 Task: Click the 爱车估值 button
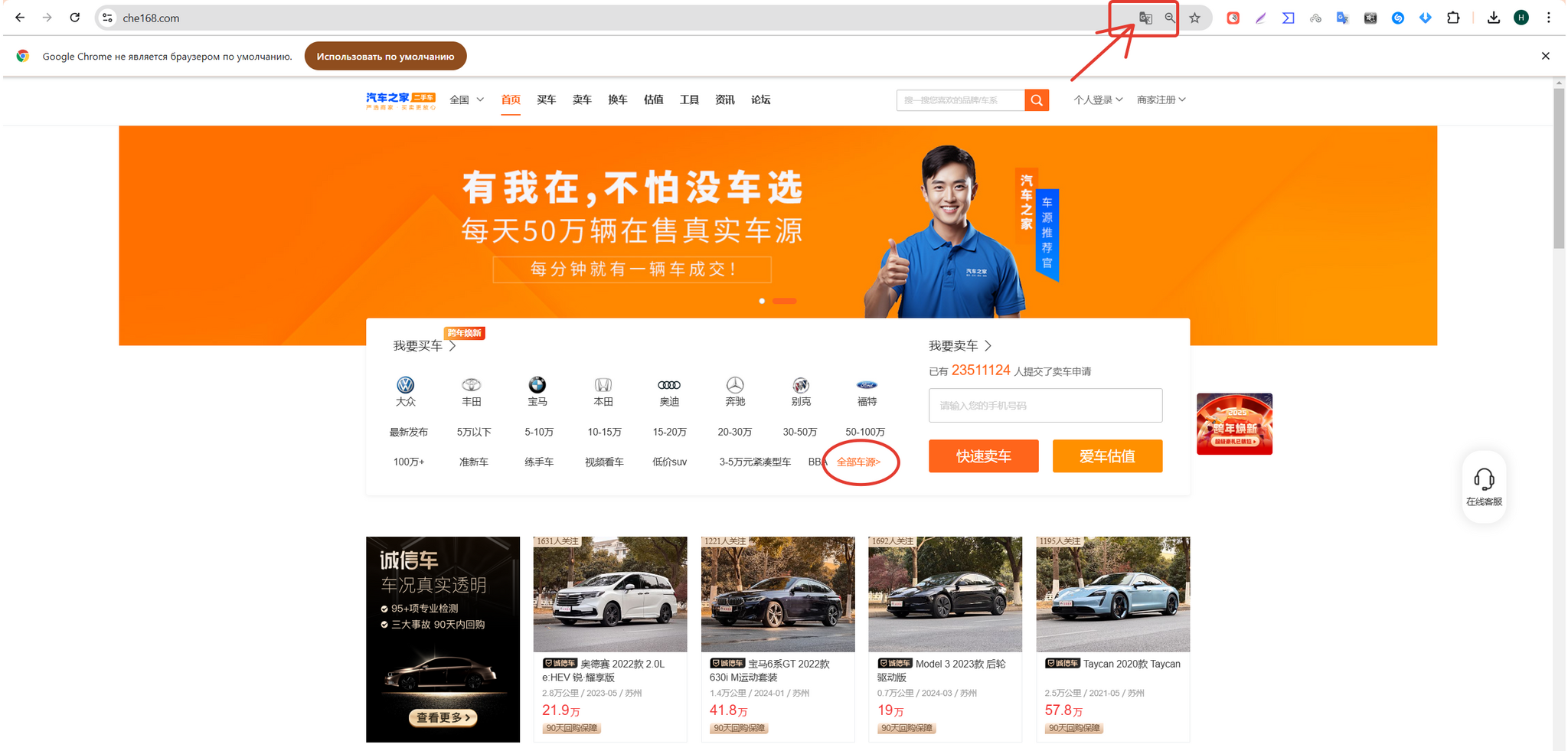tap(1107, 456)
